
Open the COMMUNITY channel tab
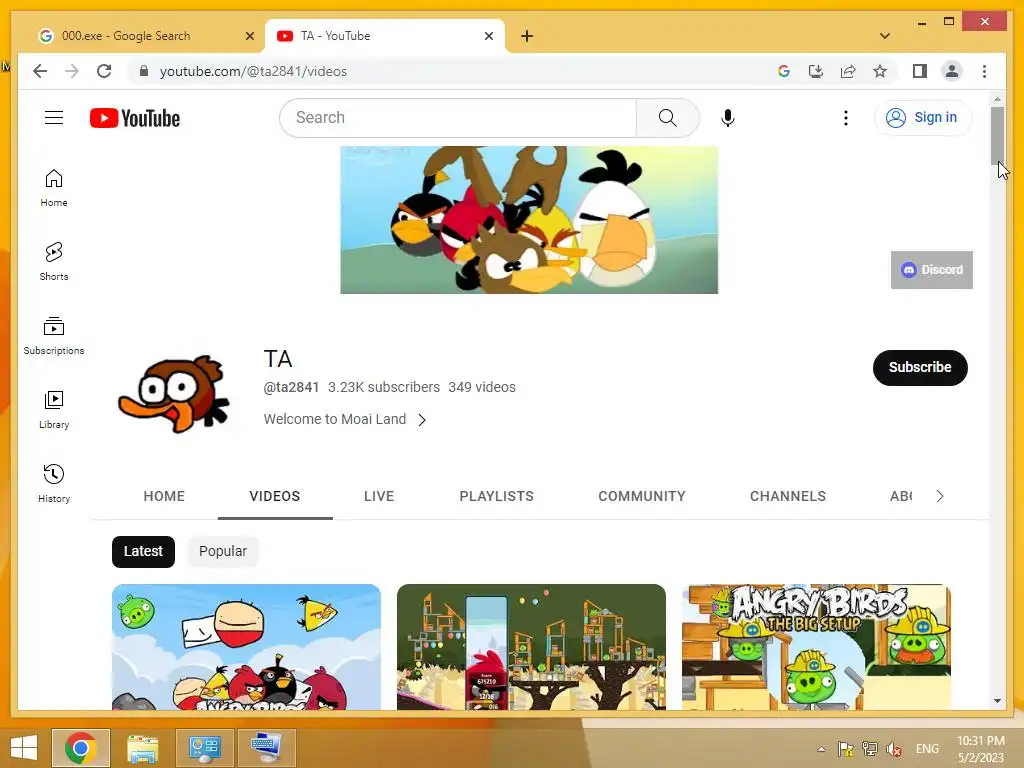pos(642,496)
